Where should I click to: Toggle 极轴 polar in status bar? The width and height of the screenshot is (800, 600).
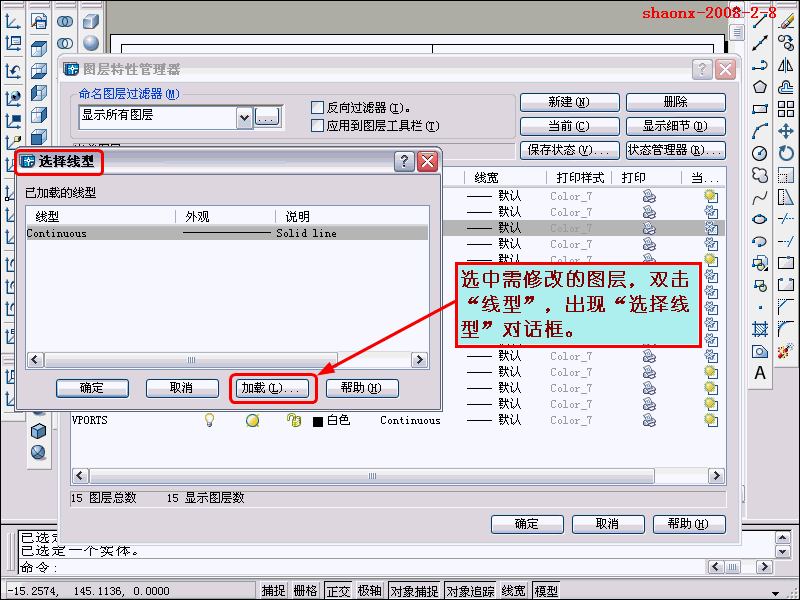[369, 591]
